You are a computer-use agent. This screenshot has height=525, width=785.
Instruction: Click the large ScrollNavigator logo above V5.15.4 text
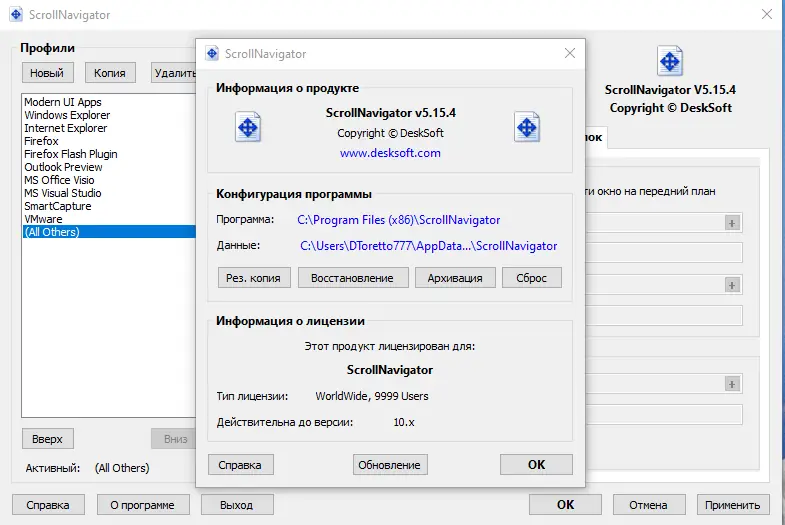670,61
